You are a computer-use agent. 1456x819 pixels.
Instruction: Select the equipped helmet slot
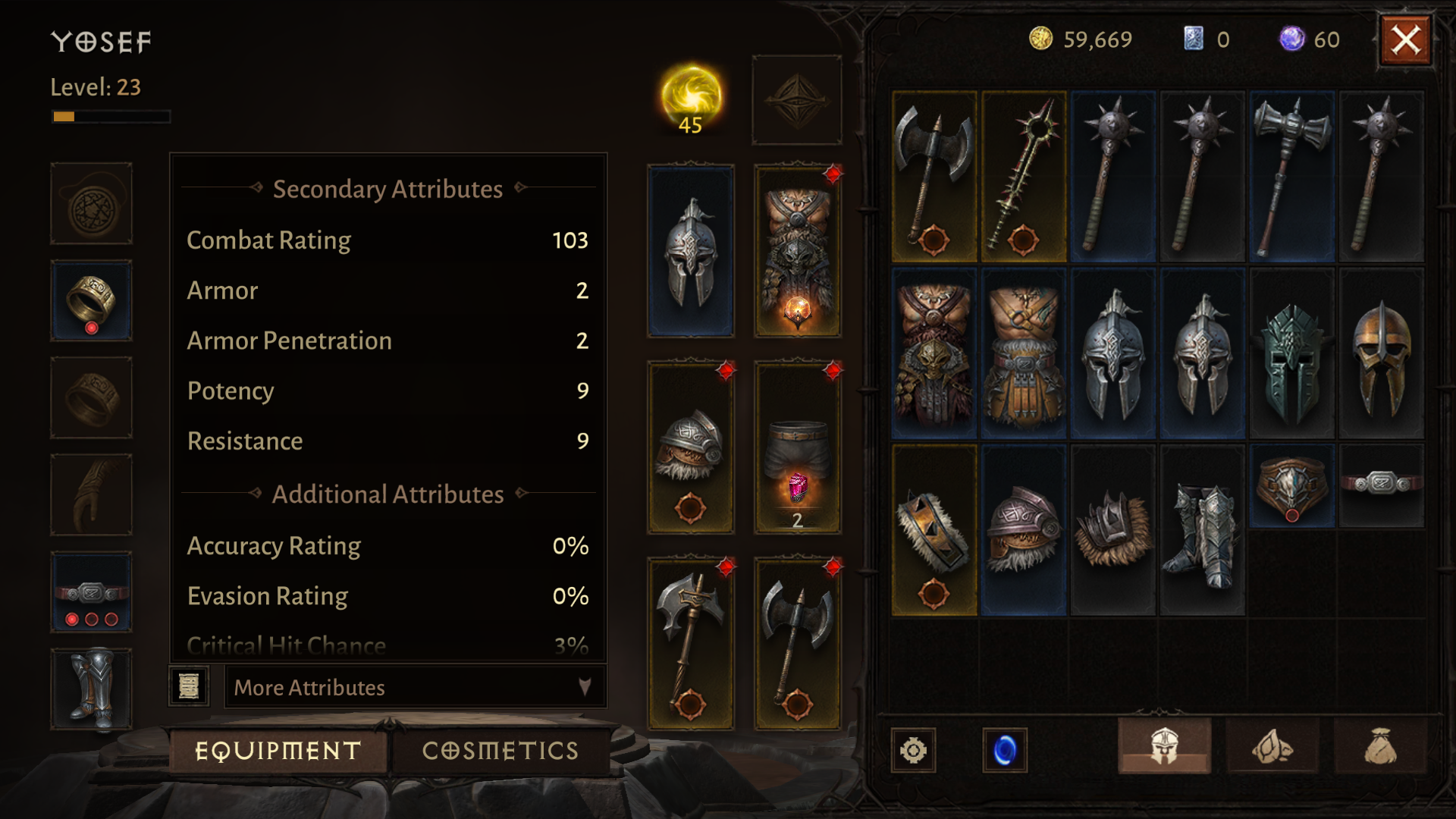690,251
